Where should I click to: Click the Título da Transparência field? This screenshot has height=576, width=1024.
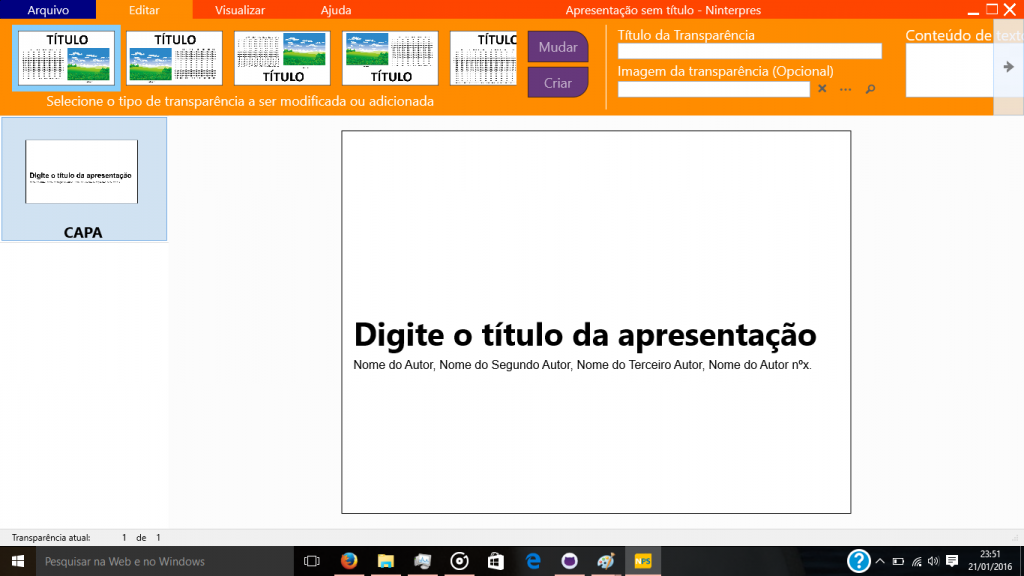coord(749,51)
